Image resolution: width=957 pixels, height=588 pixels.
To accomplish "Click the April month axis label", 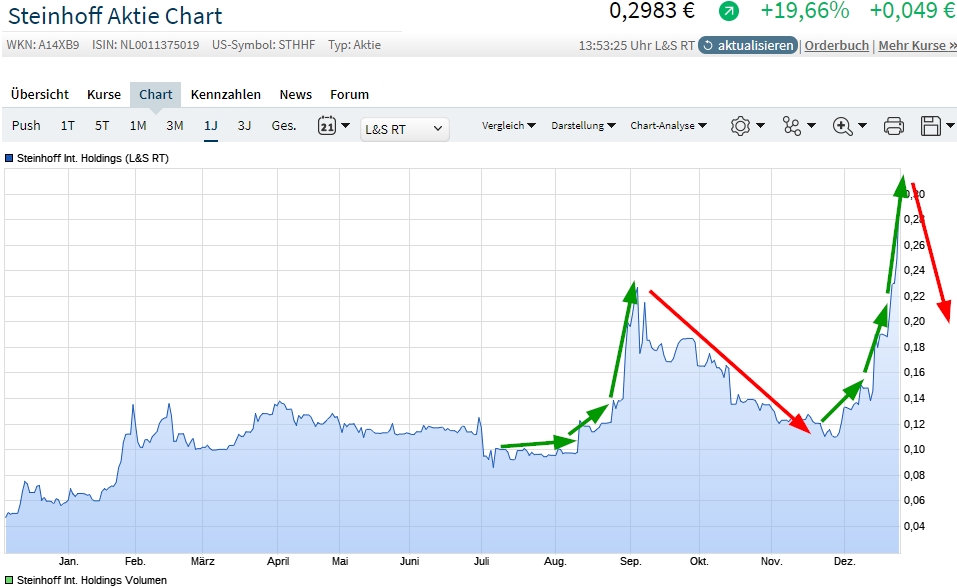I will coord(278,561).
